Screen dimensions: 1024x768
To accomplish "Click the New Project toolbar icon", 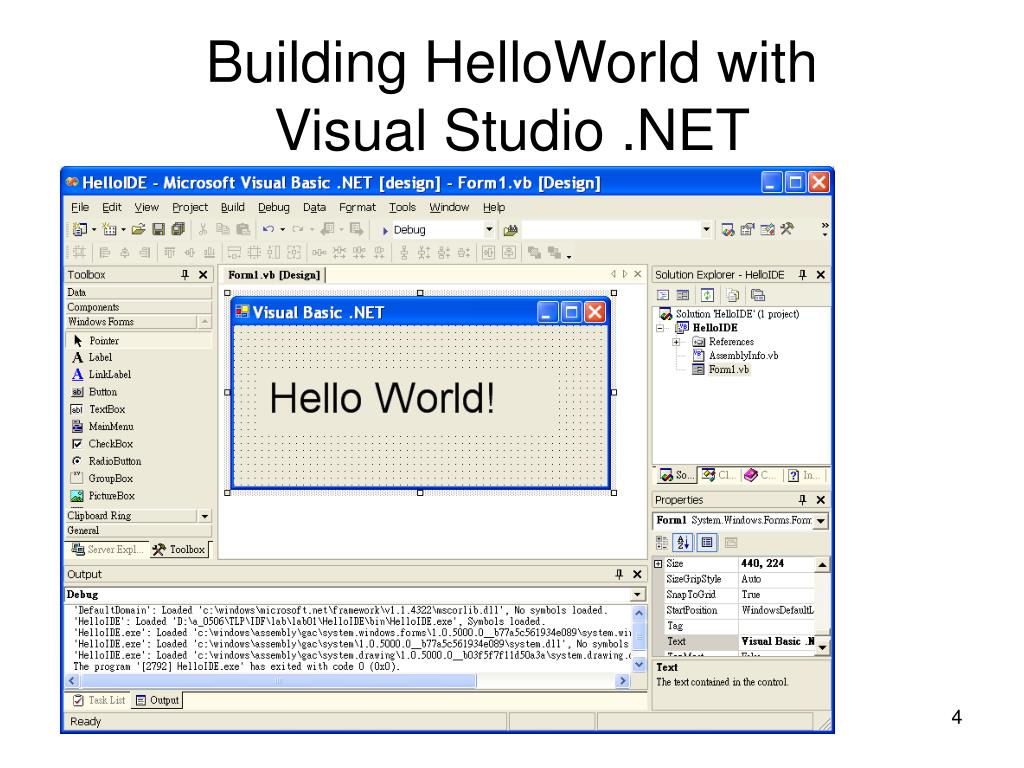I will [80, 229].
